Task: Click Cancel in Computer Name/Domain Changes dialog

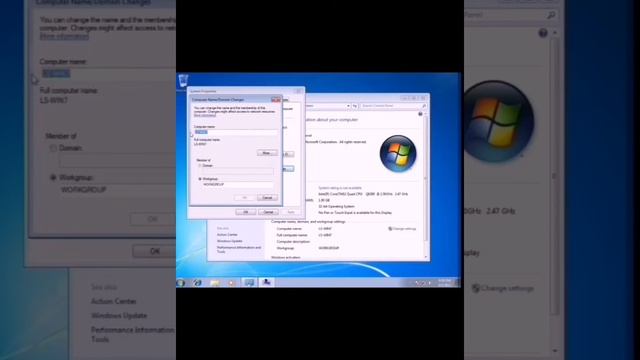Action: 267,198
